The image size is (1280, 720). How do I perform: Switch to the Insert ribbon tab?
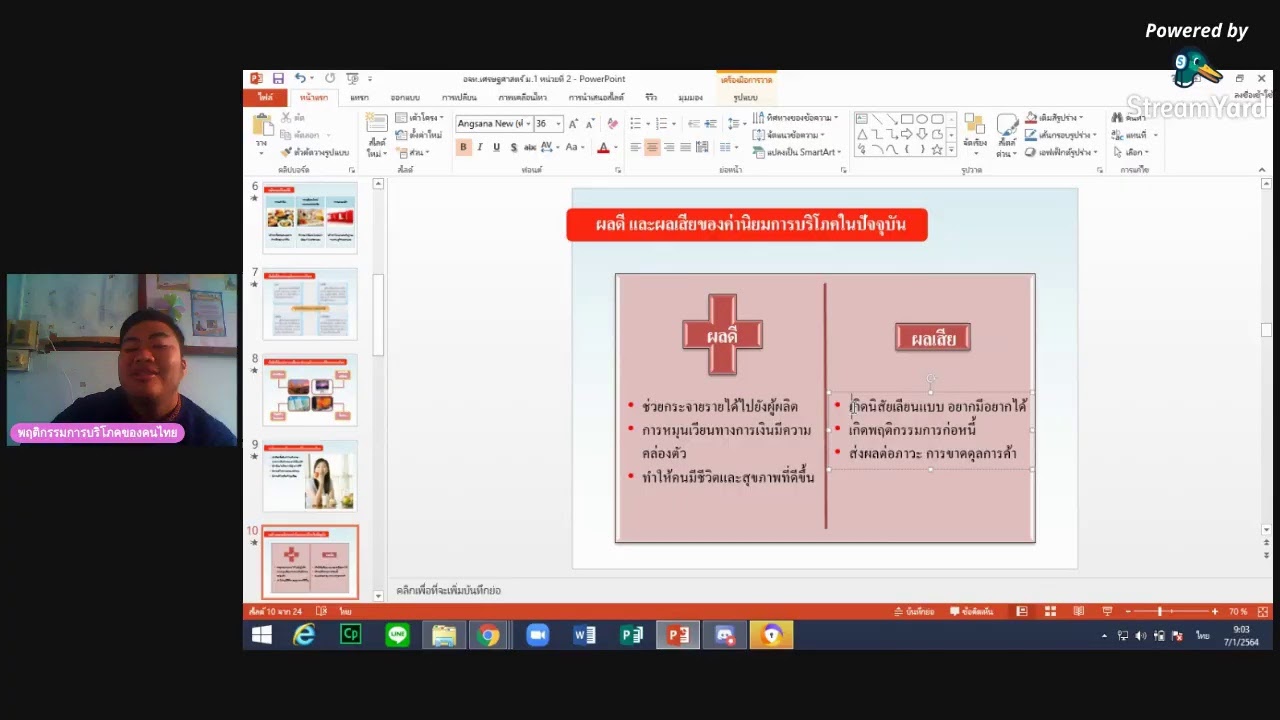359,98
